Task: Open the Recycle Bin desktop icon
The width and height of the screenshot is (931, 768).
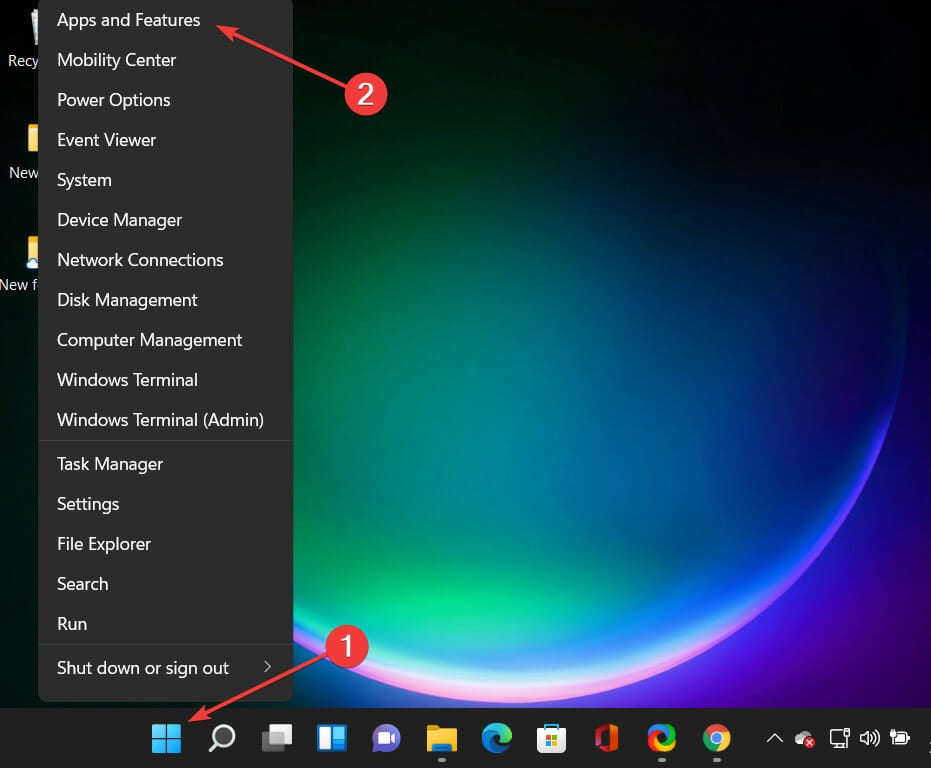Action: [22, 35]
